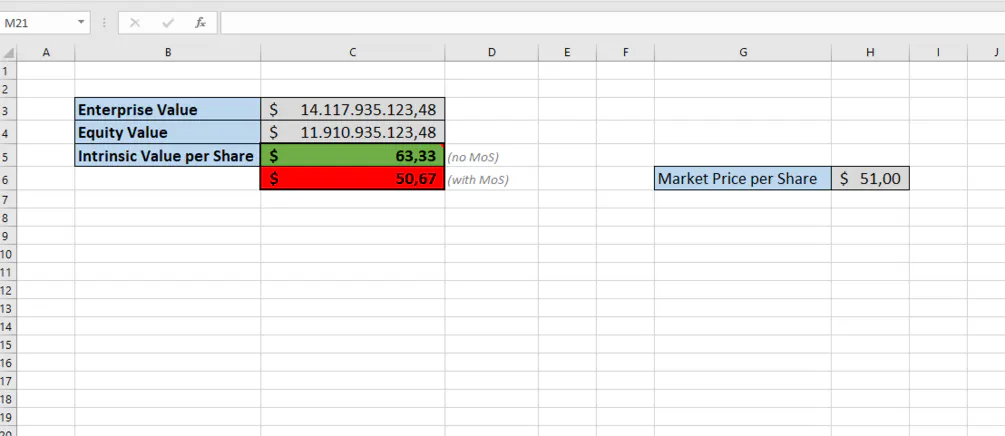Image resolution: width=1005 pixels, height=436 pixels.
Task: Open the Name Box dropdown arrow
Action: click(x=81, y=23)
